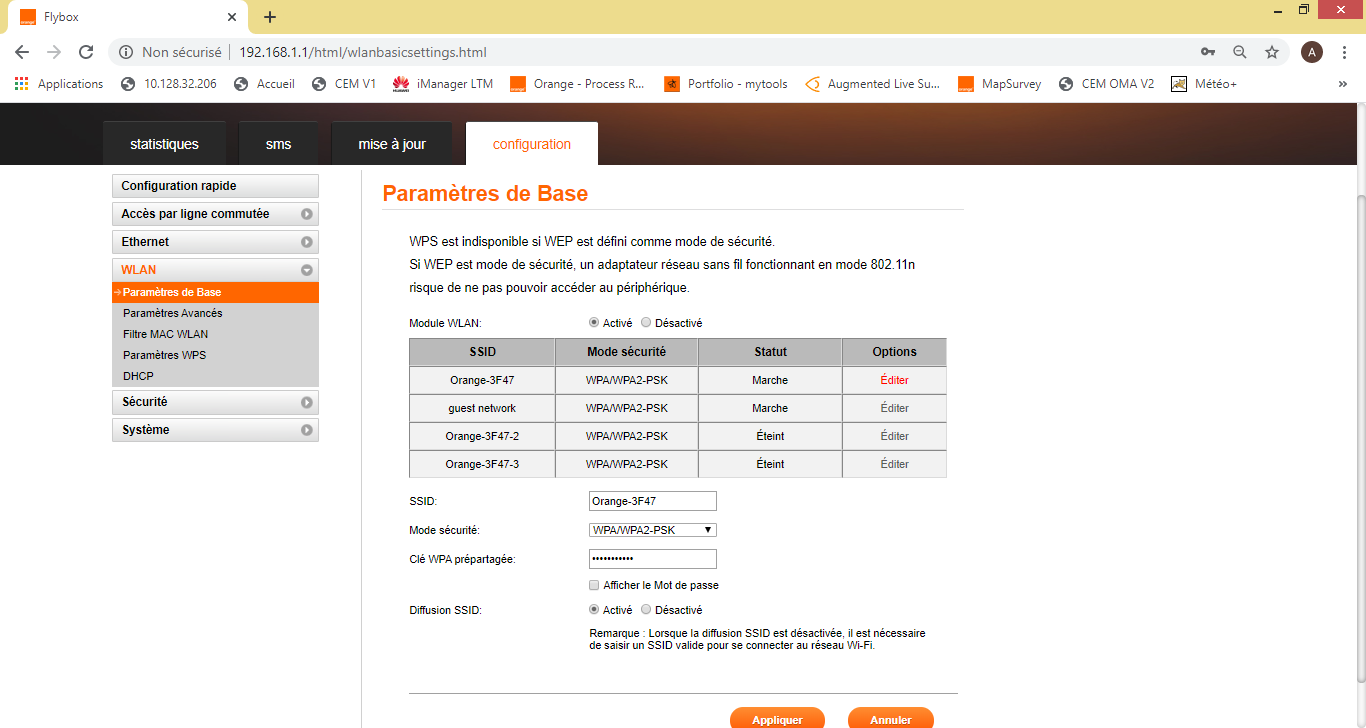Open Filtre MAC WLAN in sidebar
This screenshot has height=728, width=1366.
[166, 334]
